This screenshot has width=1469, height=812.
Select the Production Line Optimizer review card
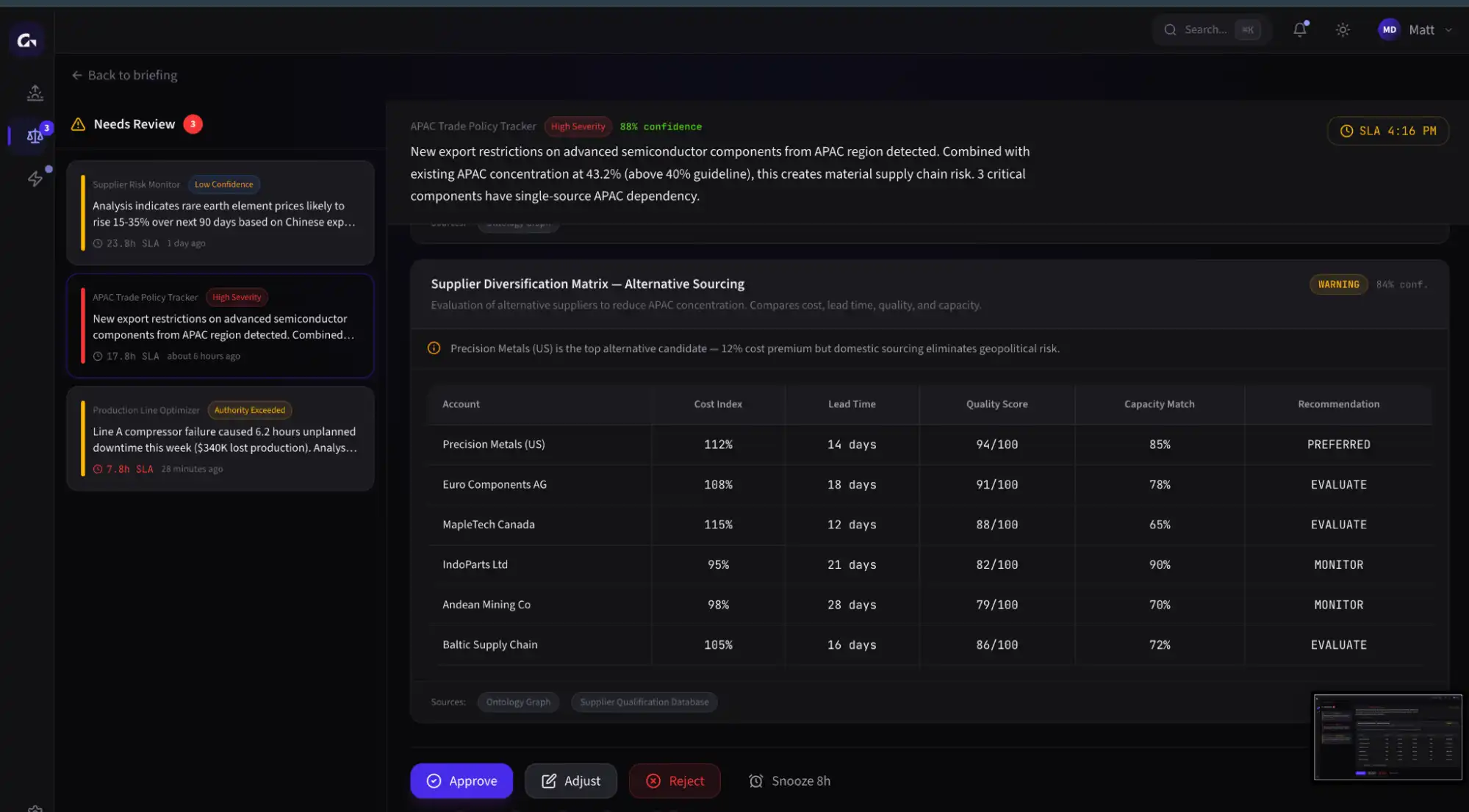tap(220, 439)
